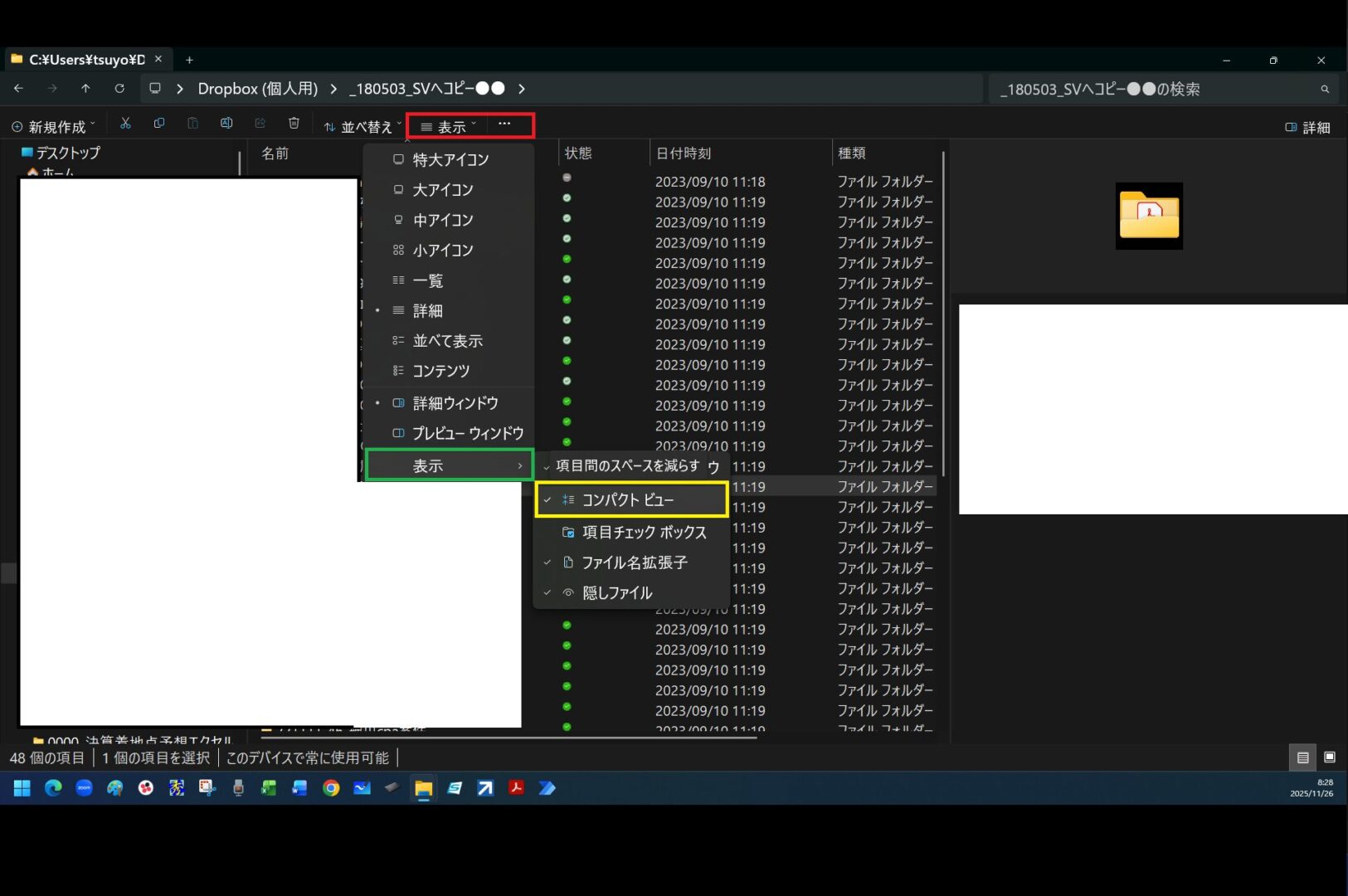Choose プレビュー ウィンドウ in the menu
The image size is (1348, 896).
point(467,434)
